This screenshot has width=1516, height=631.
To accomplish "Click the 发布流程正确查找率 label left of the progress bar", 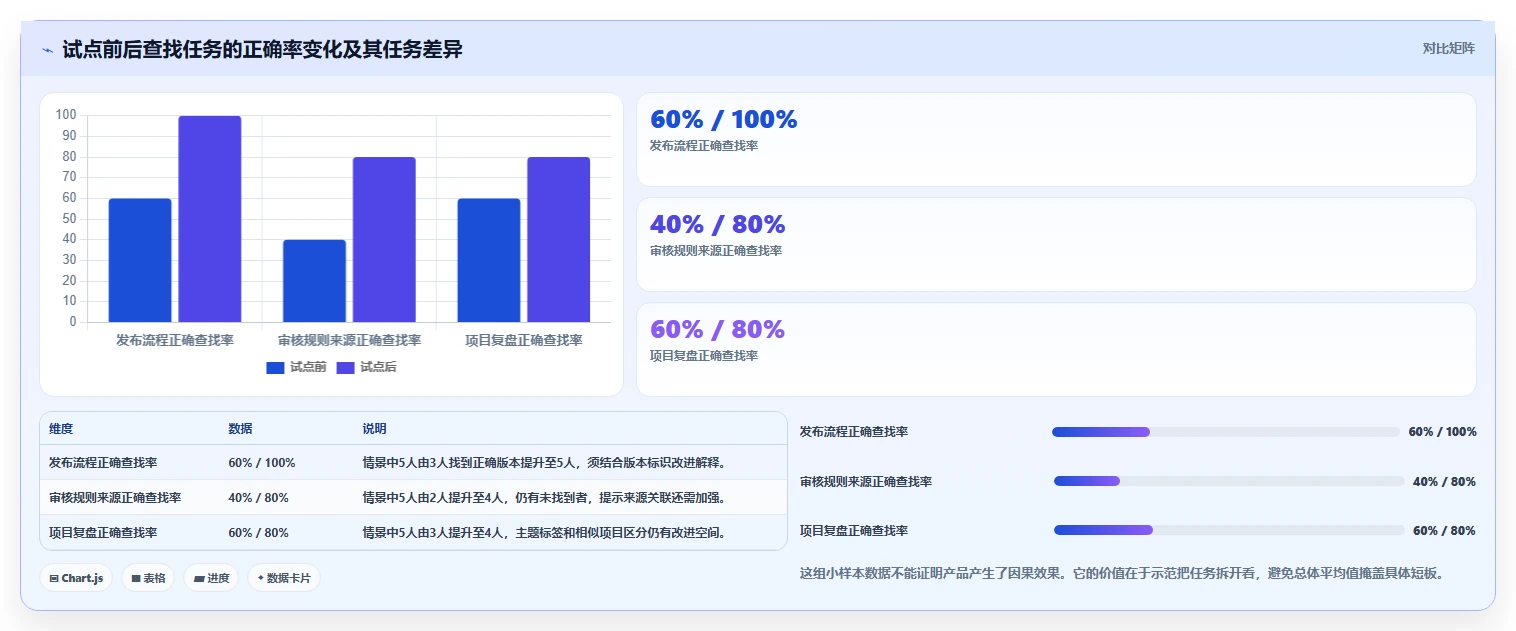I will pos(854,432).
